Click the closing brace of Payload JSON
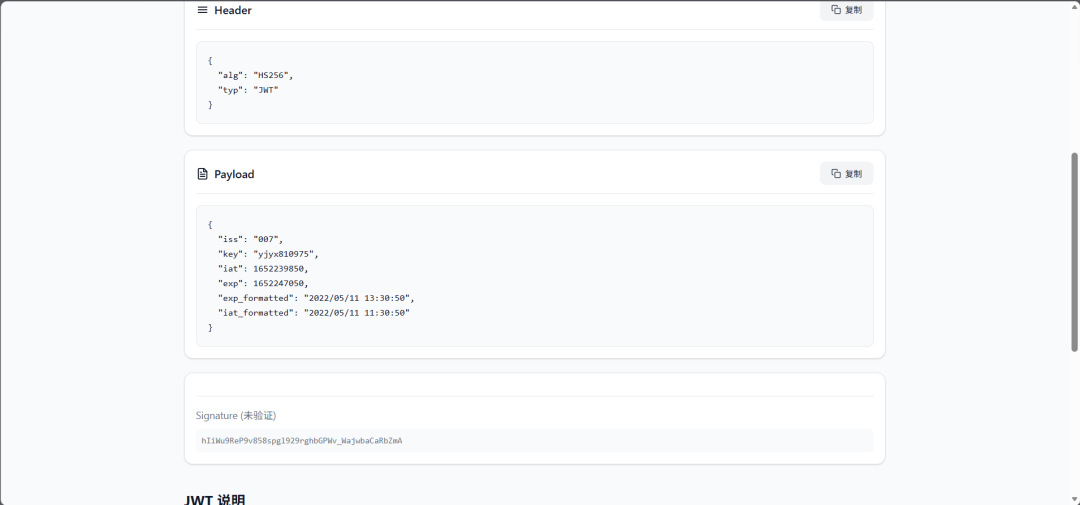The image size is (1080, 505). pyautogui.click(x=210, y=328)
